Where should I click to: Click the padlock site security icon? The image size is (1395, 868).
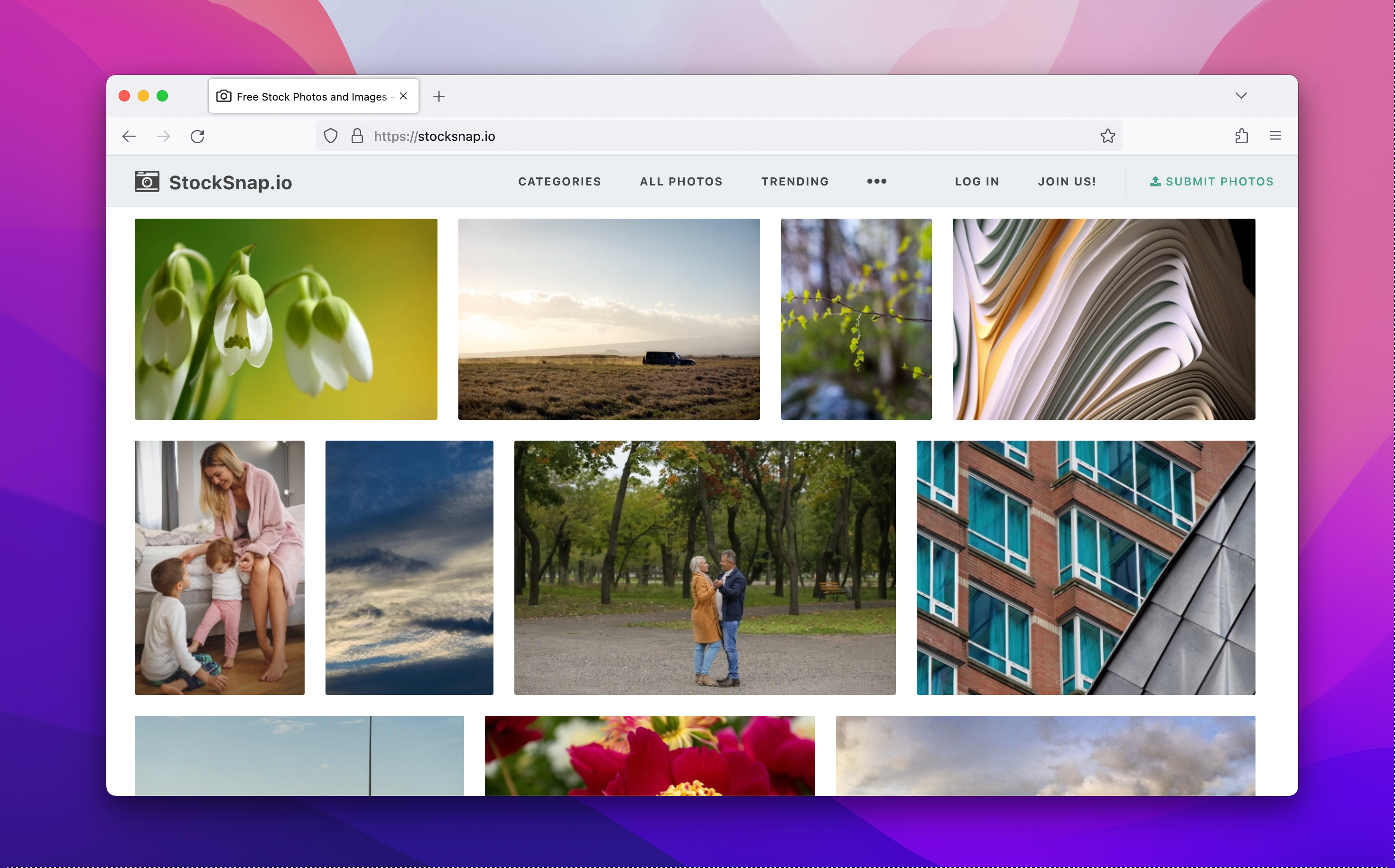[x=357, y=136]
